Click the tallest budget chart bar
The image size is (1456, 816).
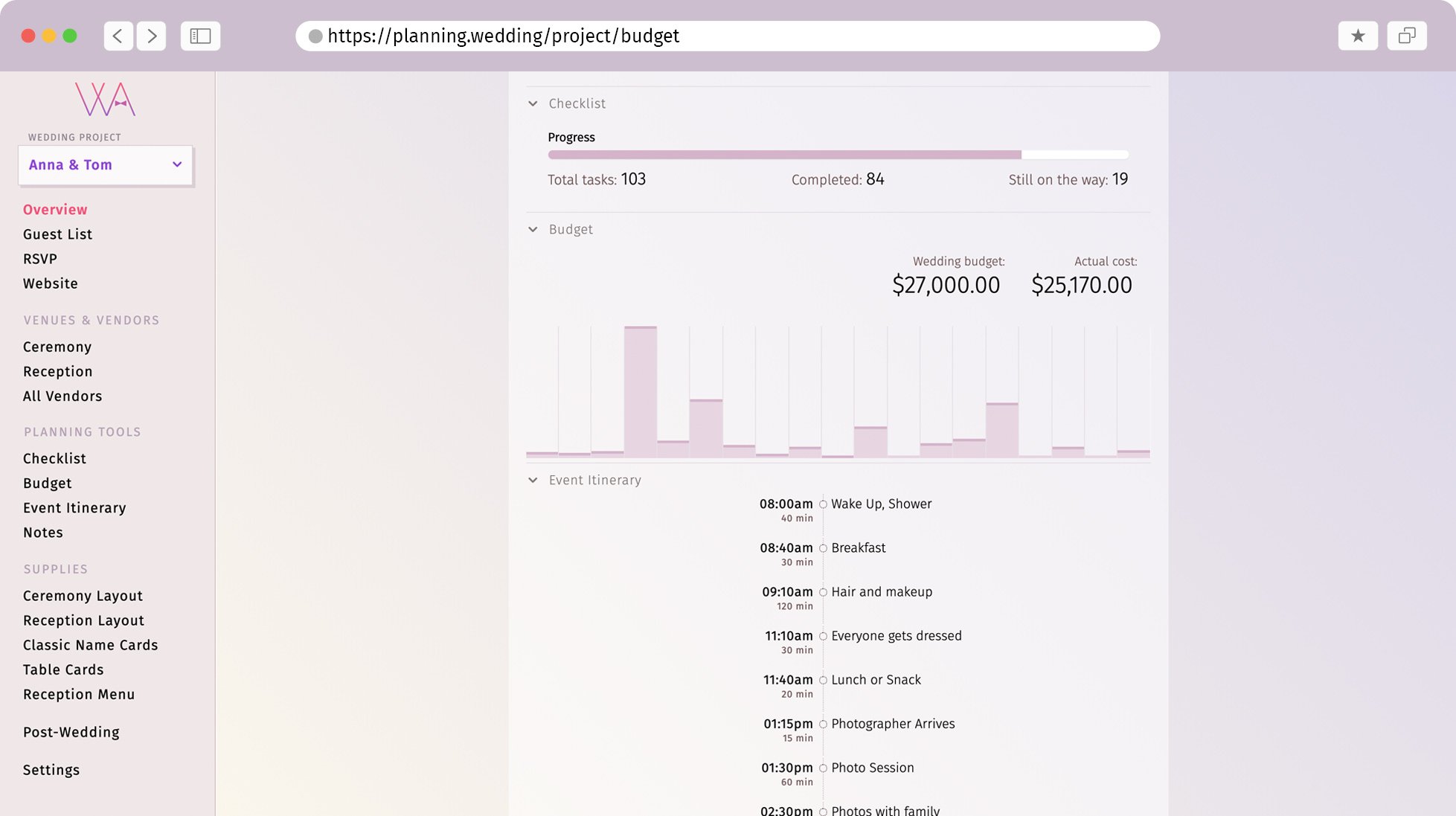tap(640, 391)
